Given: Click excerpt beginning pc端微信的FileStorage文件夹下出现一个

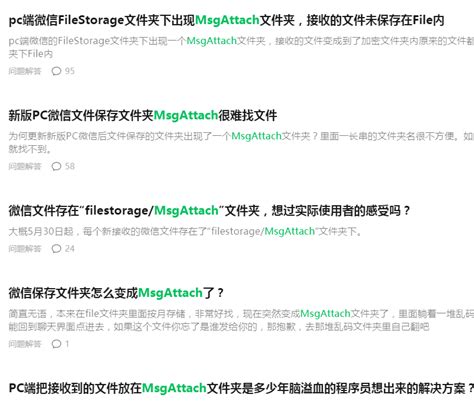Looking at the screenshot, I should tap(241, 47).
